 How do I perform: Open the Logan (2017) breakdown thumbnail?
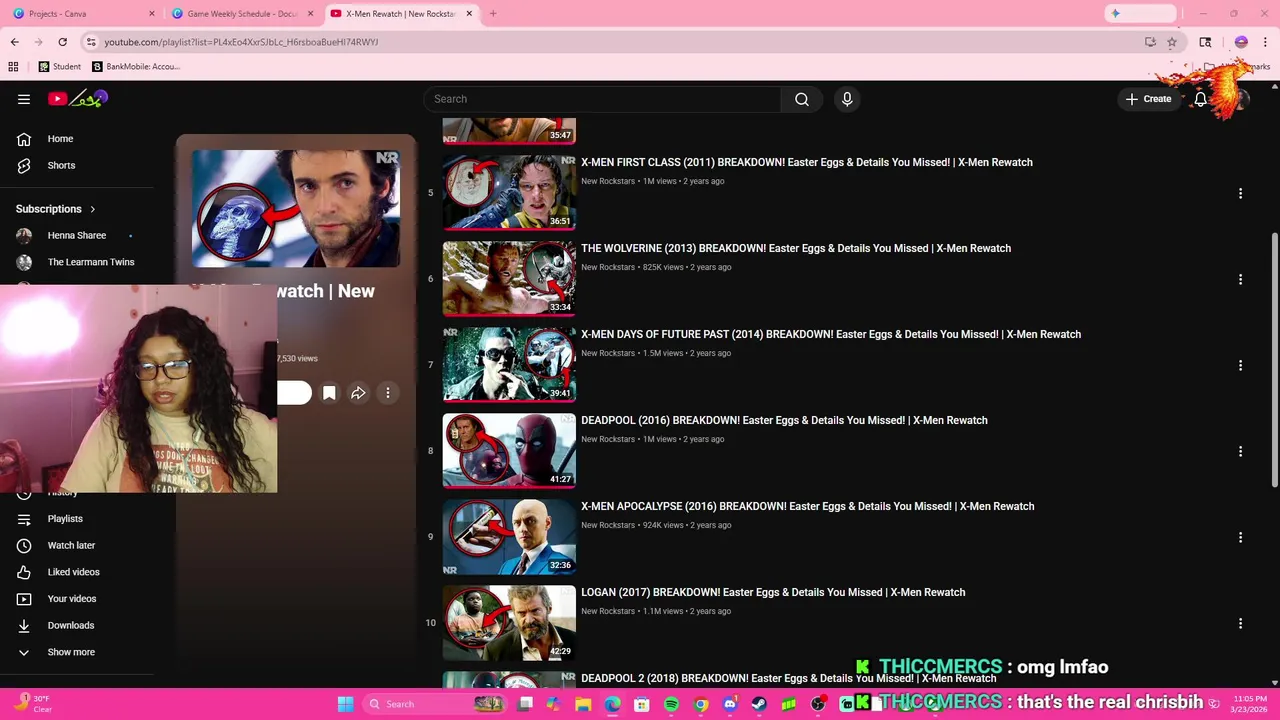[x=509, y=622]
